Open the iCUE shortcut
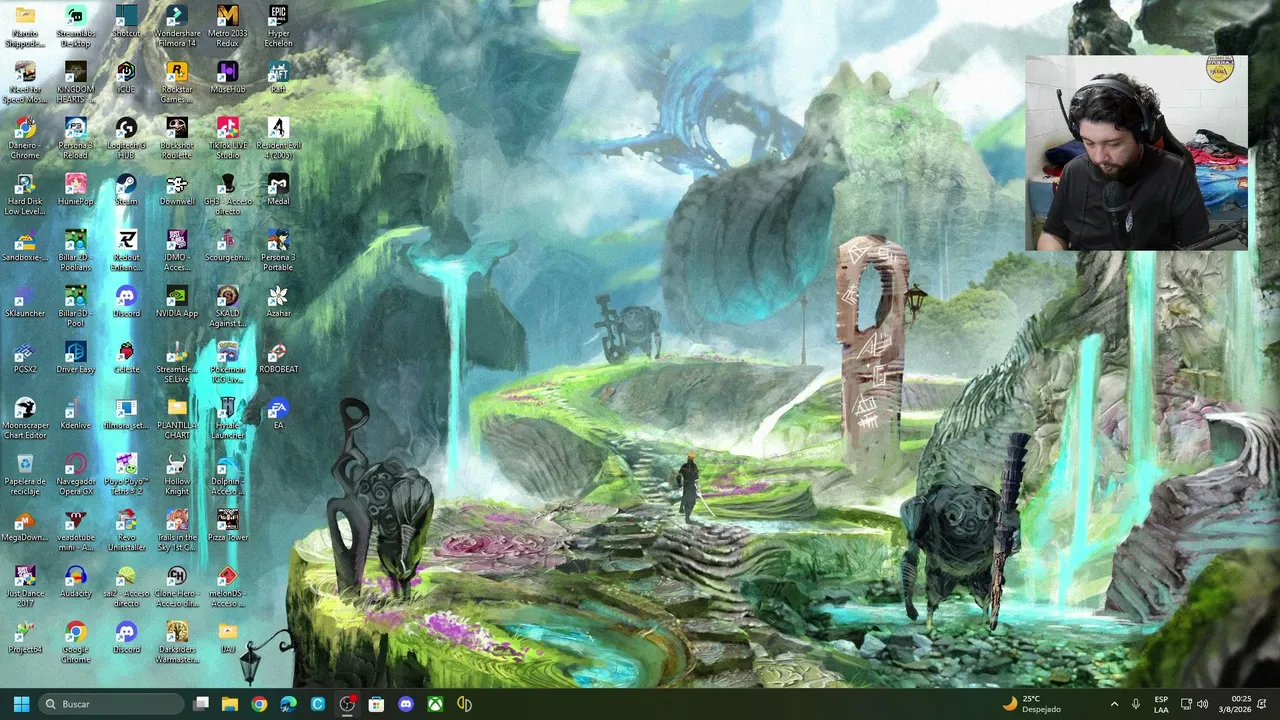This screenshot has width=1280, height=720. (126, 78)
